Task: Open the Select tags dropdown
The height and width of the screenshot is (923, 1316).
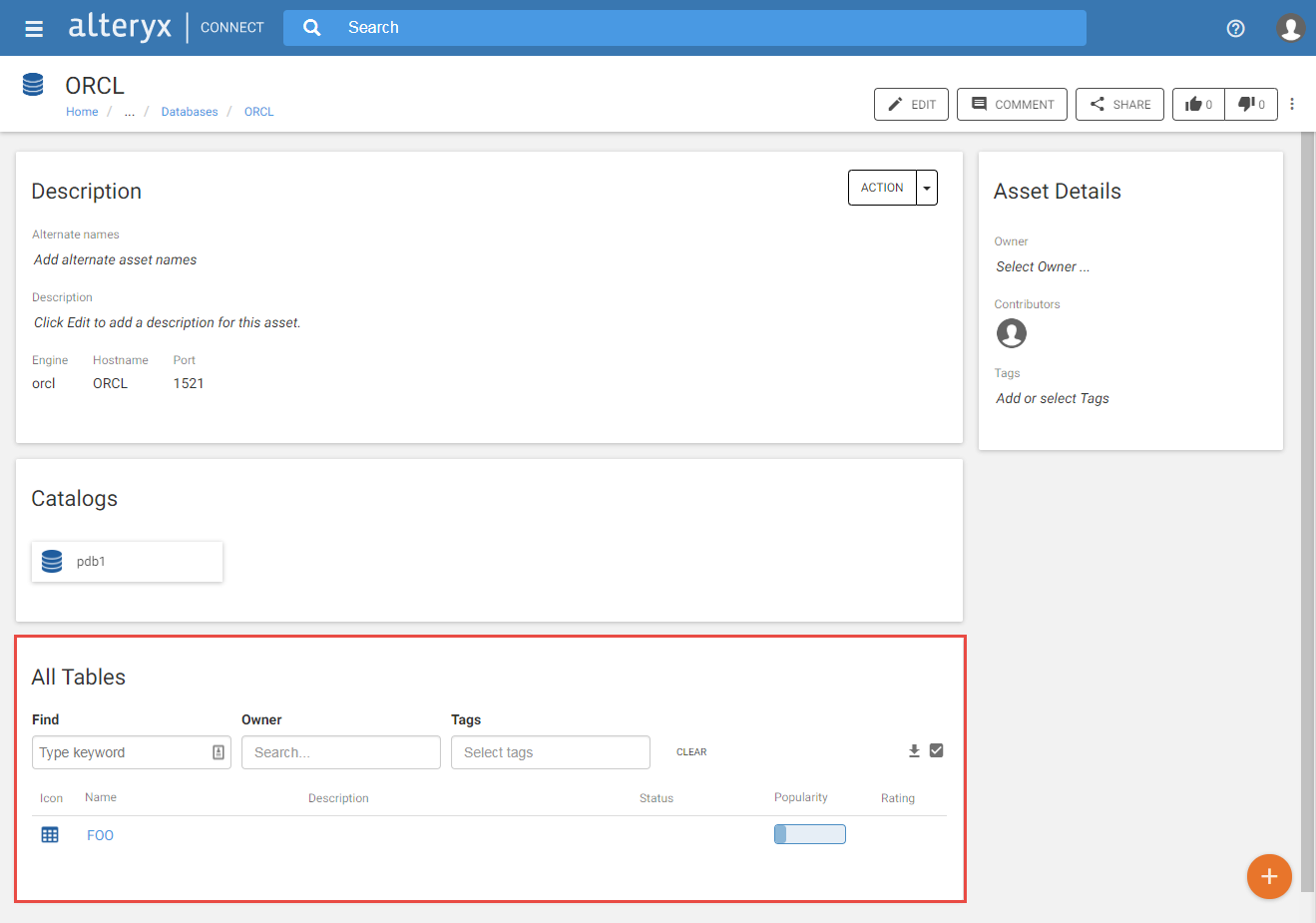Action: 550,751
